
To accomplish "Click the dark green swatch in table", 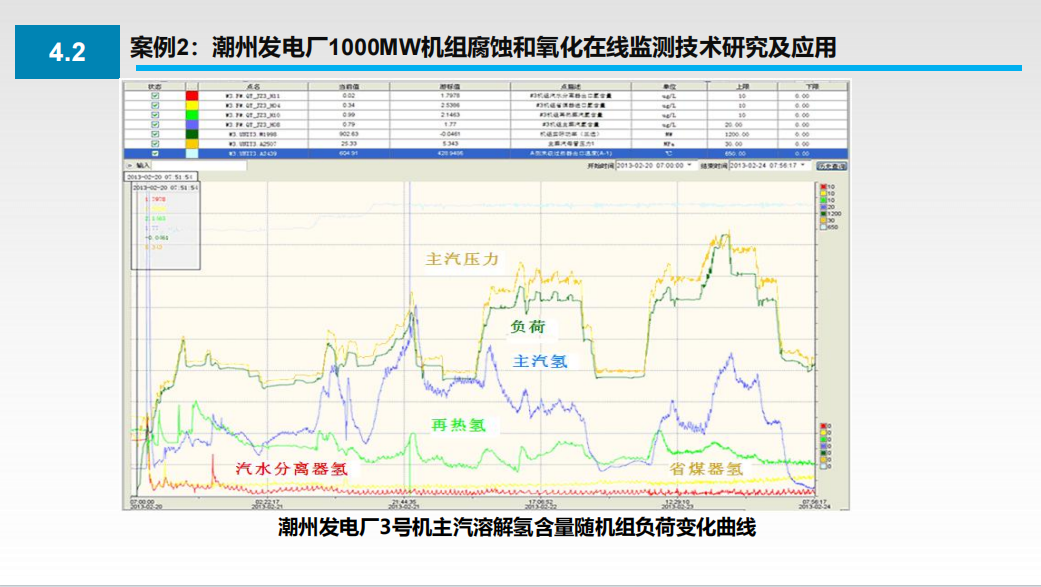I will click(192, 133).
